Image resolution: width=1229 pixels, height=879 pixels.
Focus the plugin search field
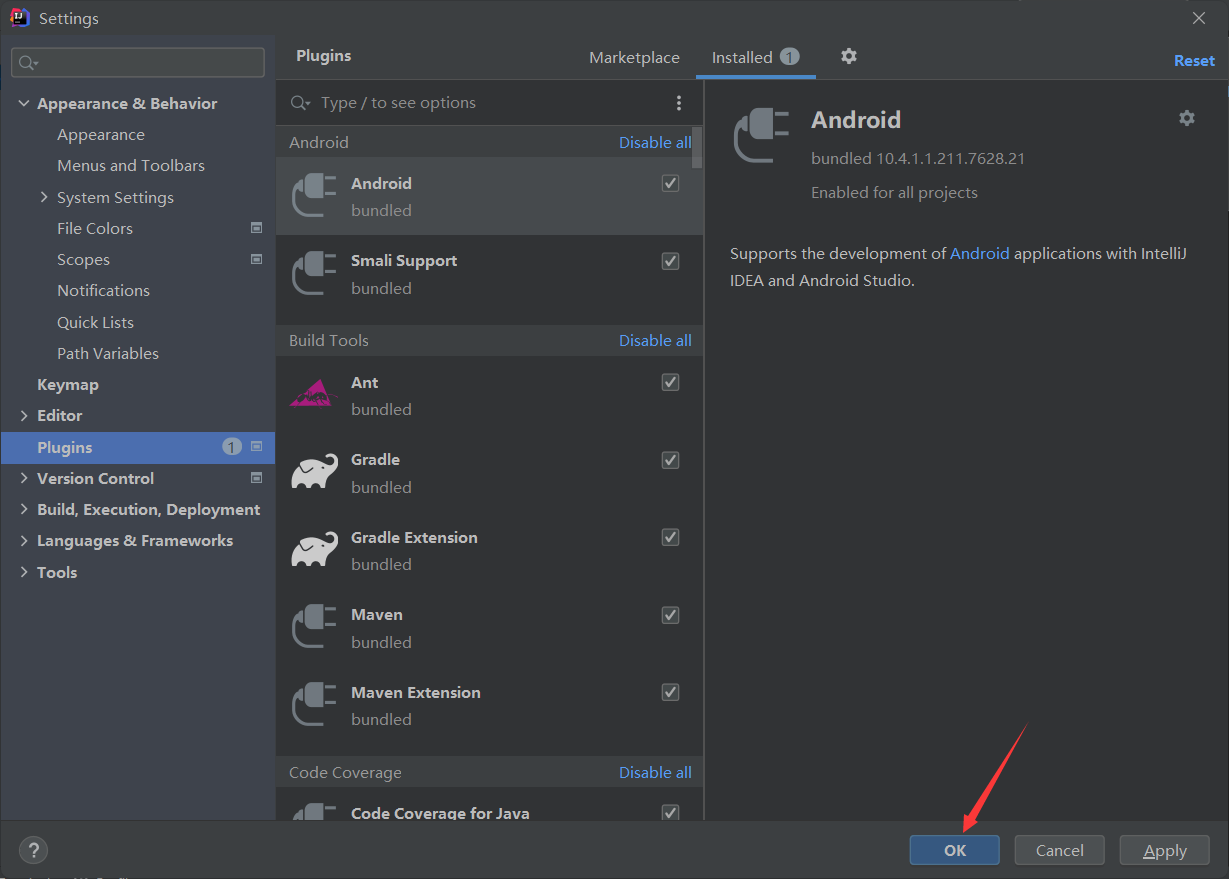(x=490, y=103)
